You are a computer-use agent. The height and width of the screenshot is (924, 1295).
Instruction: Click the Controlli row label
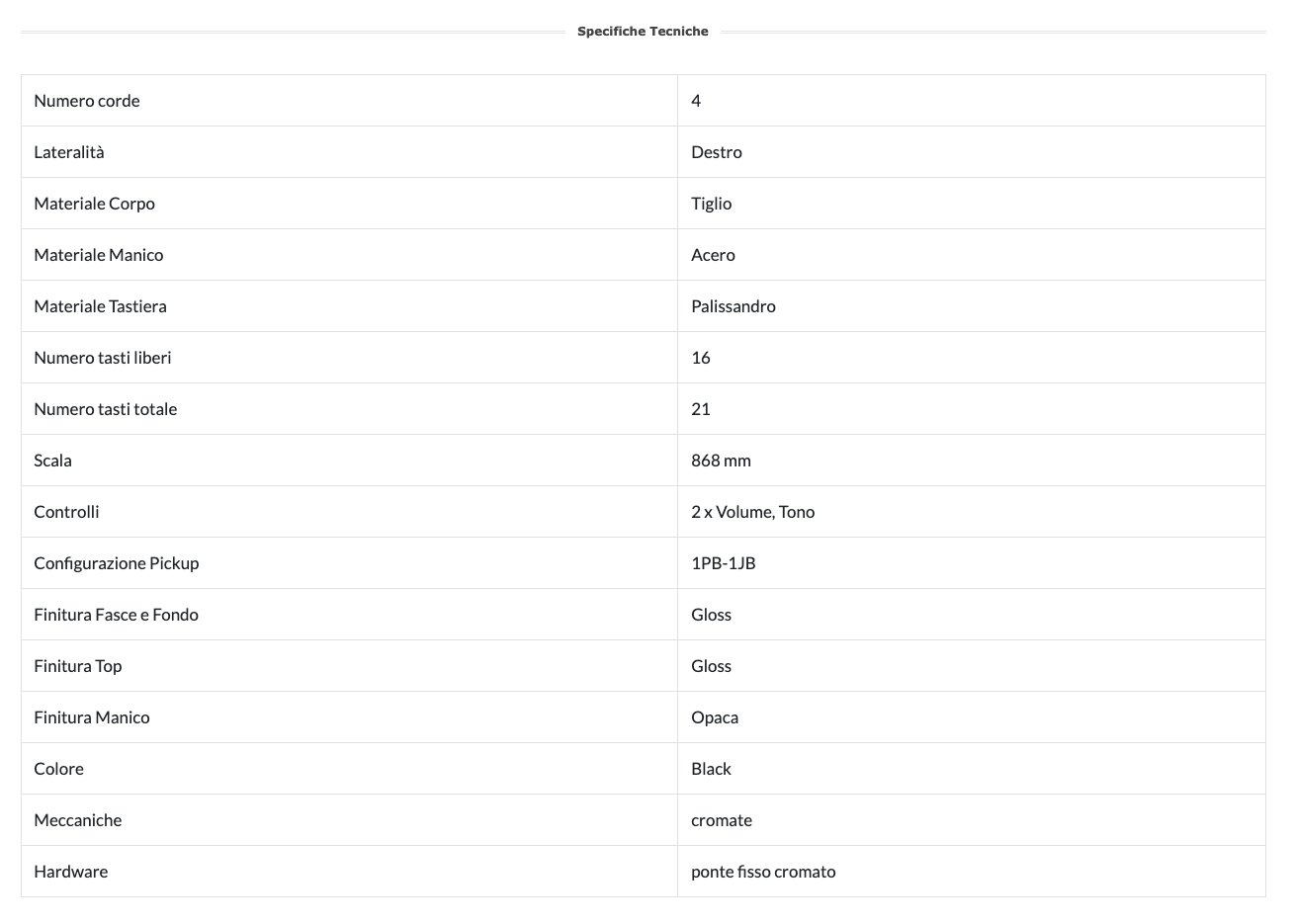66,512
